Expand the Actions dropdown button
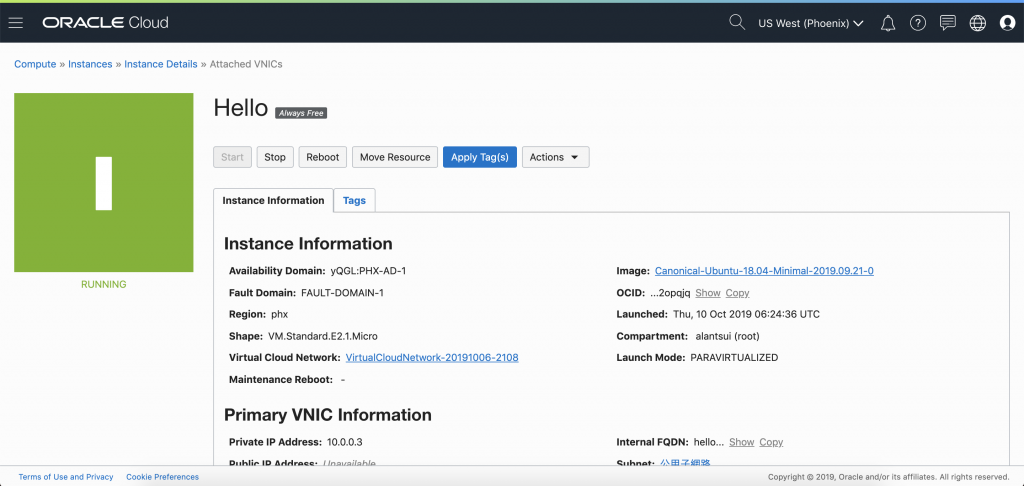Viewport: 1024px width, 486px height. [x=555, y=157]
